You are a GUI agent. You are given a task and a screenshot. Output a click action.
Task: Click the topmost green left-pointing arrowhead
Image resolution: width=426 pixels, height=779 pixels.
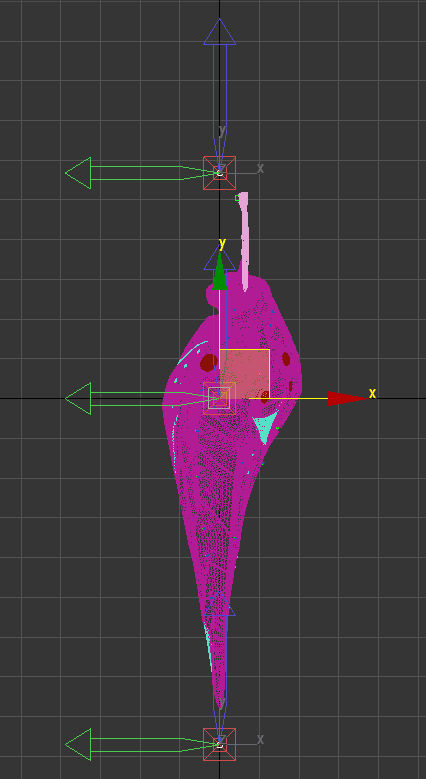[x=79, y=173]
